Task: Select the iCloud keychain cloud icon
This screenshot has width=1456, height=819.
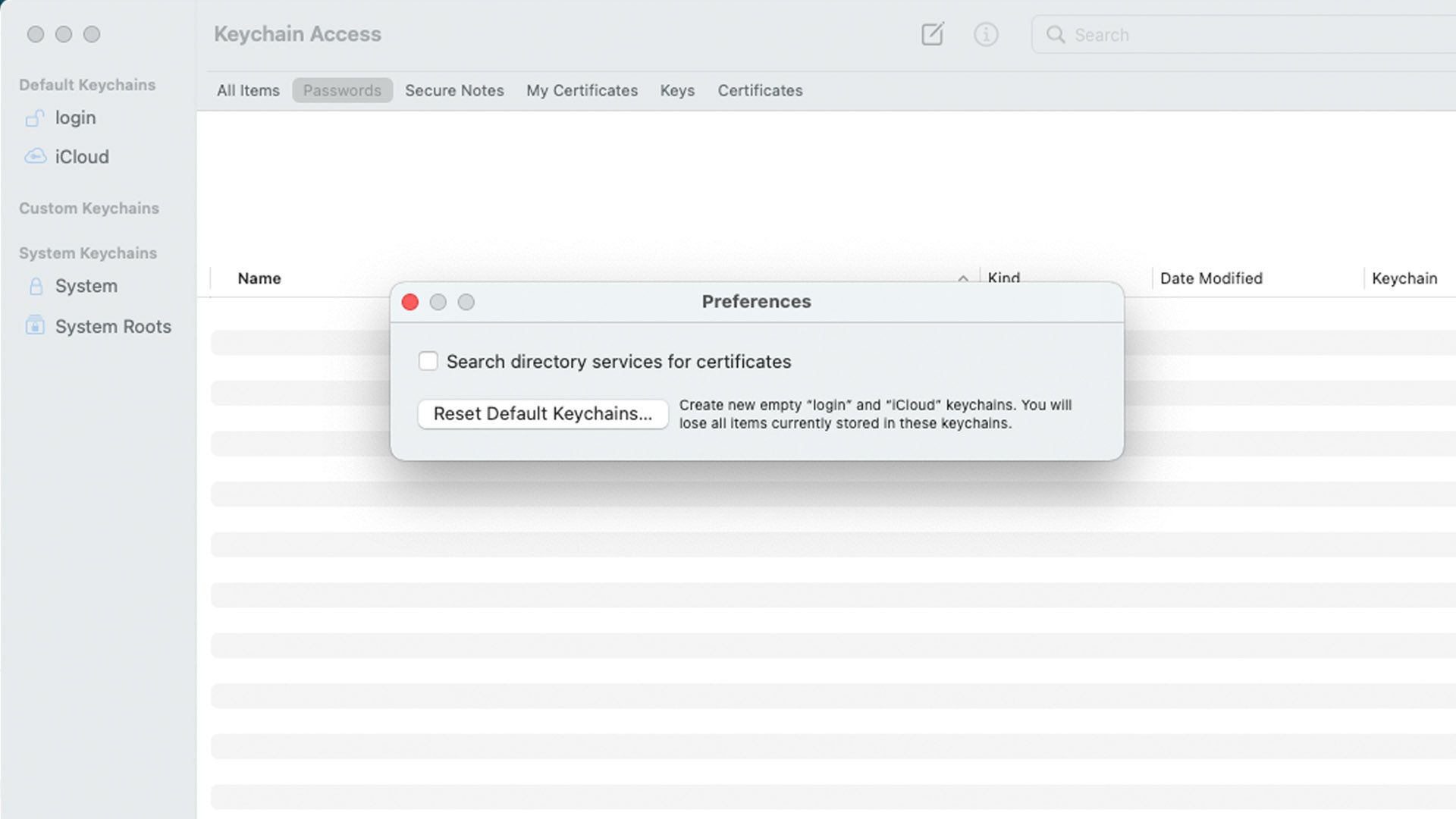Action: point(35,157)
